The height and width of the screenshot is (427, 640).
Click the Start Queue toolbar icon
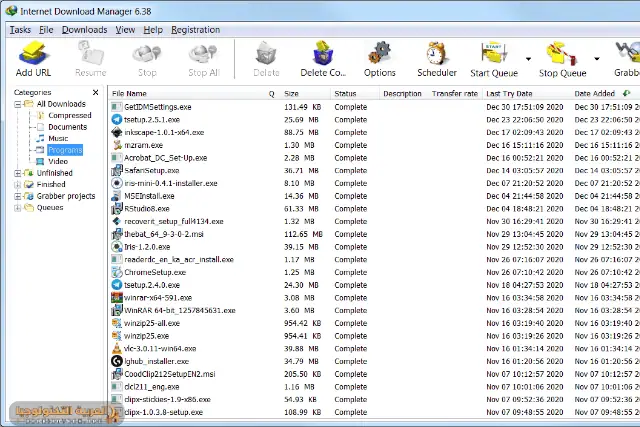[494, 54]
